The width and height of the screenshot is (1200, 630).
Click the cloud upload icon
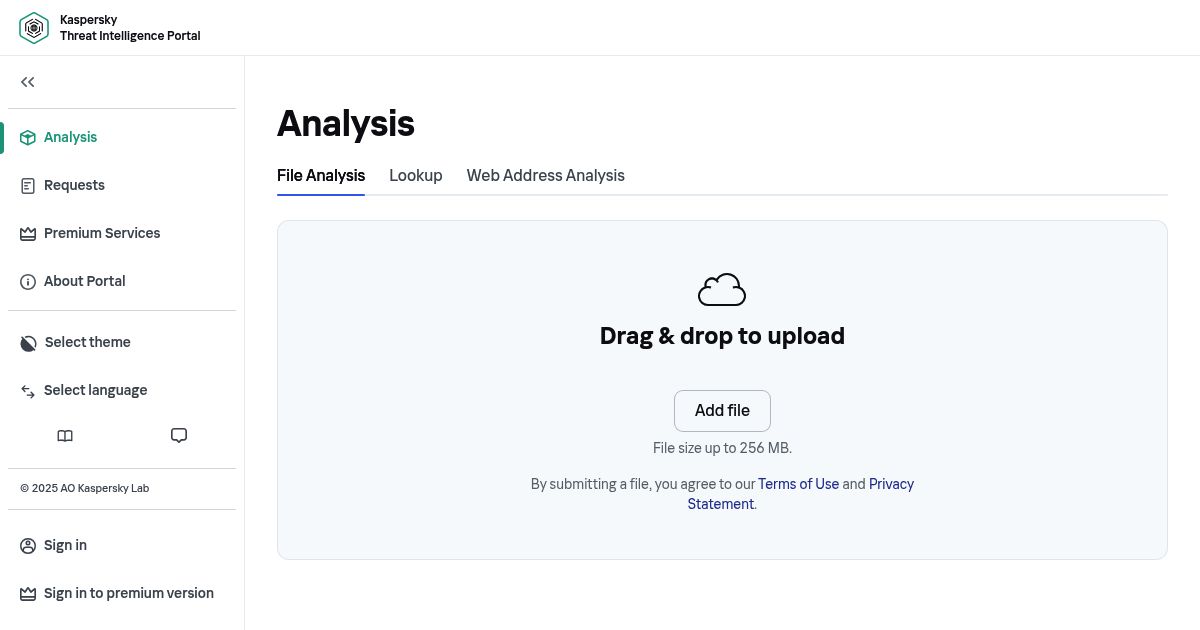(x=722, y=290)
